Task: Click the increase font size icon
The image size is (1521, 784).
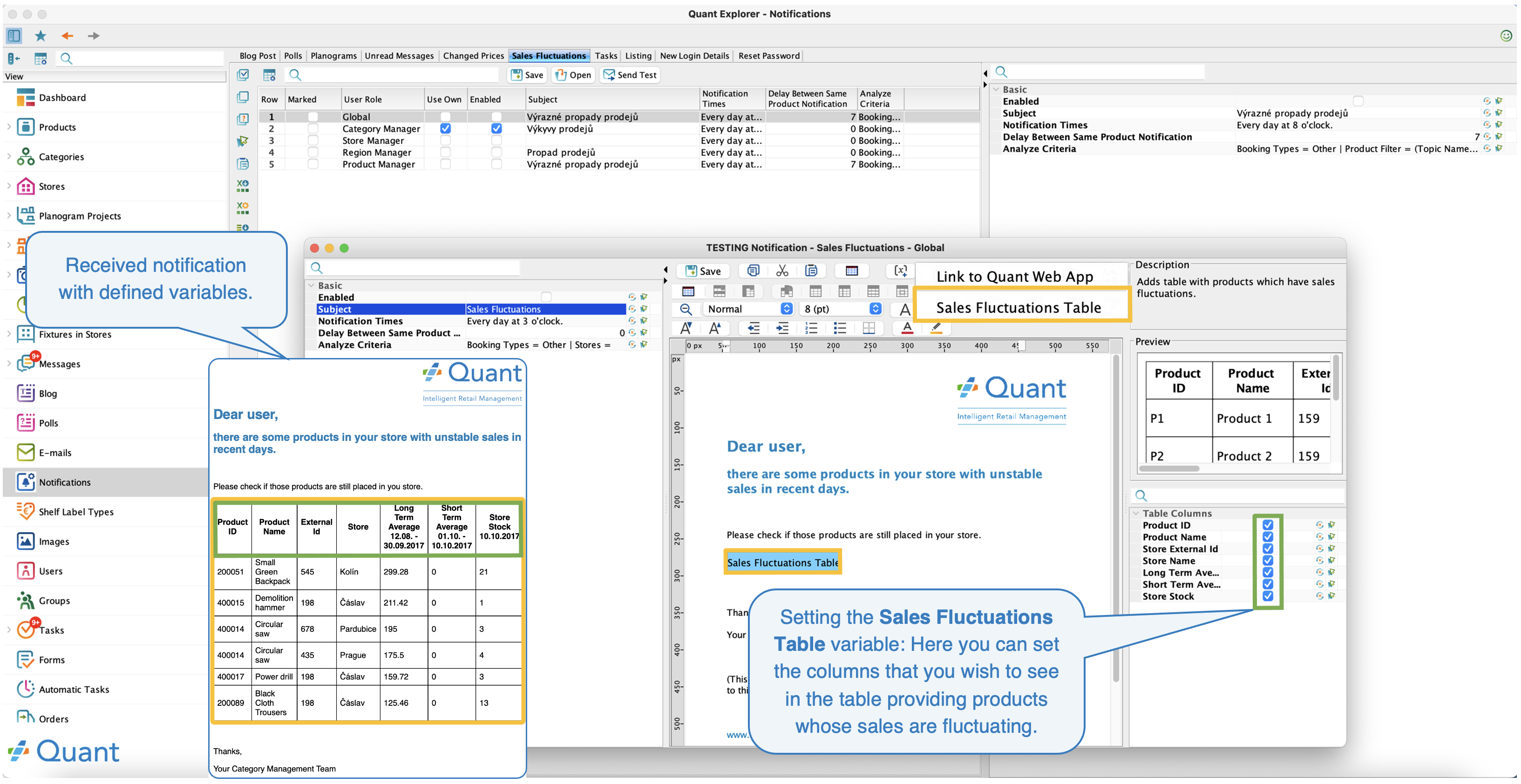Action: coord(715,328)
